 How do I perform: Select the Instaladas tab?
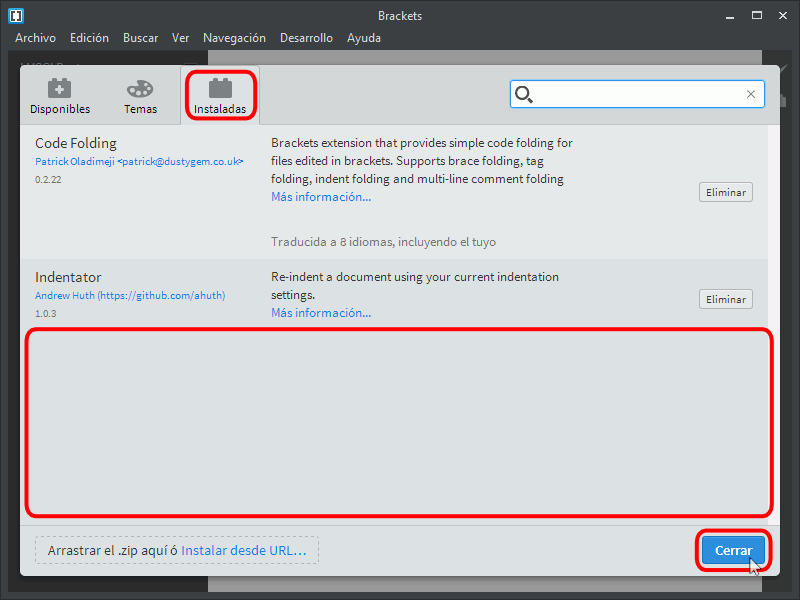220,96
